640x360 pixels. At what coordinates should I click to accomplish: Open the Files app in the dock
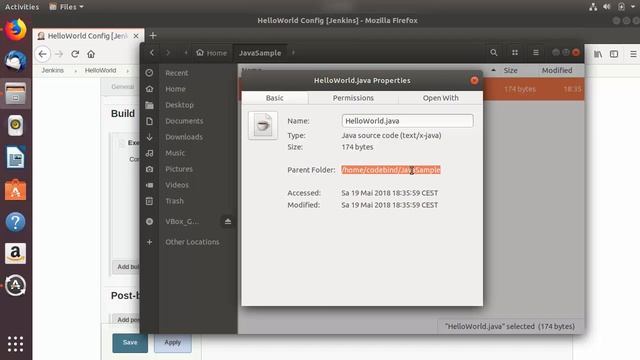[x=16, y=93]
